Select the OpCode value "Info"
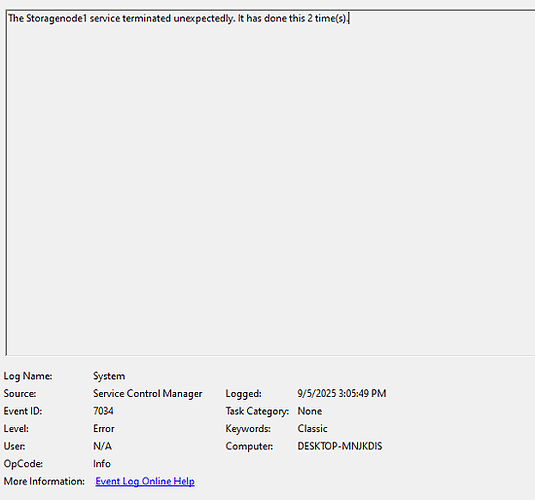The height and width of the screenshot is (500, 535). (102, 464)
